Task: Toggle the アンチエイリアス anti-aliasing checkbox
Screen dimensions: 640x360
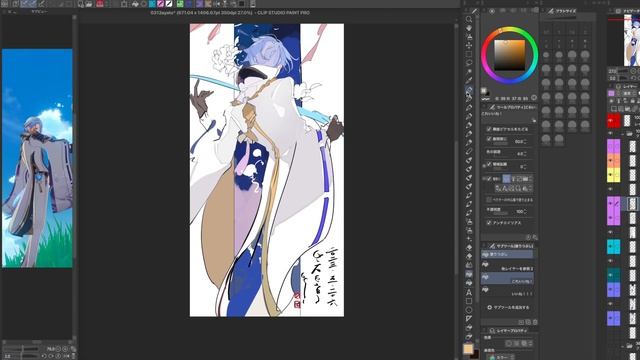Action: 489,222
